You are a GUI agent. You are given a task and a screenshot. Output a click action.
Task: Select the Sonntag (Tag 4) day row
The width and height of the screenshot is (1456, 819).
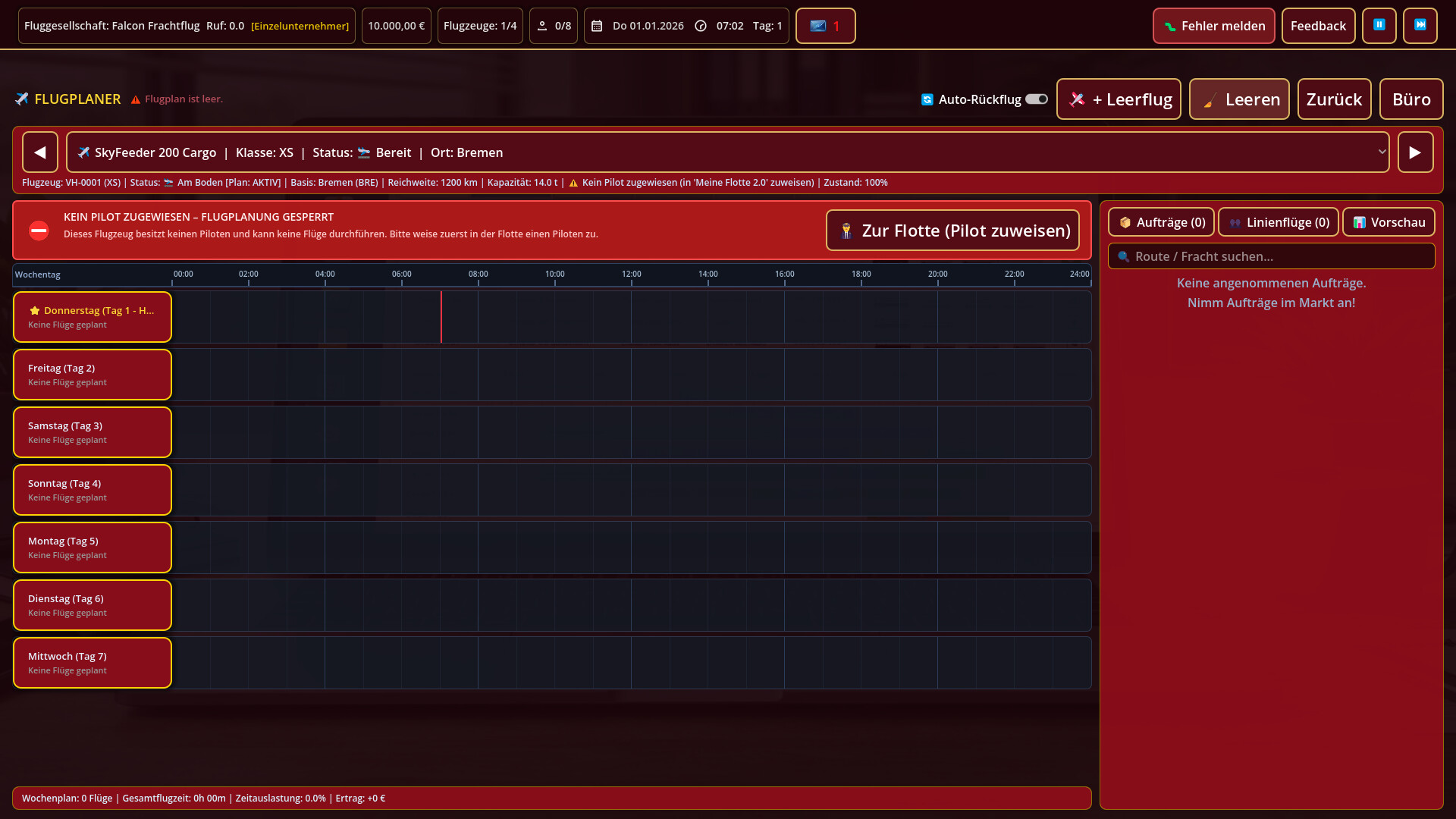pos(93,490)
